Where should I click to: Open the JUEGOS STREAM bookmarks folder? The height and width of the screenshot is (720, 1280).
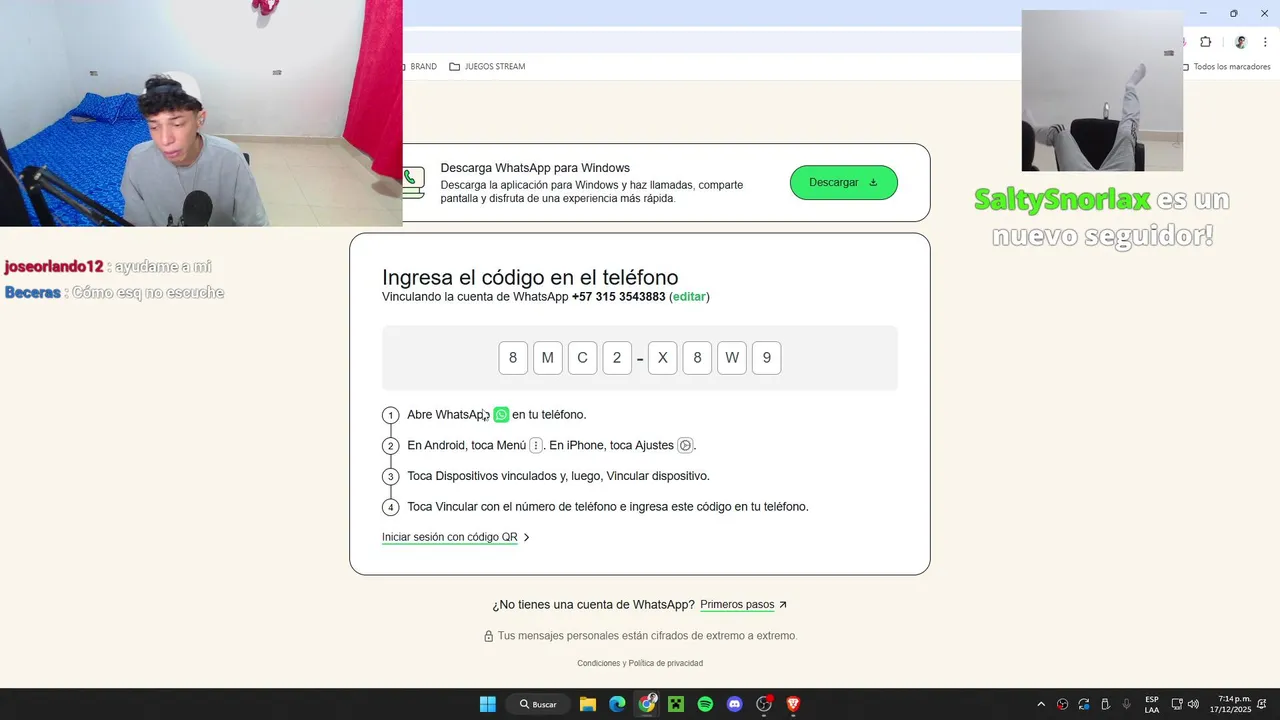487,66
